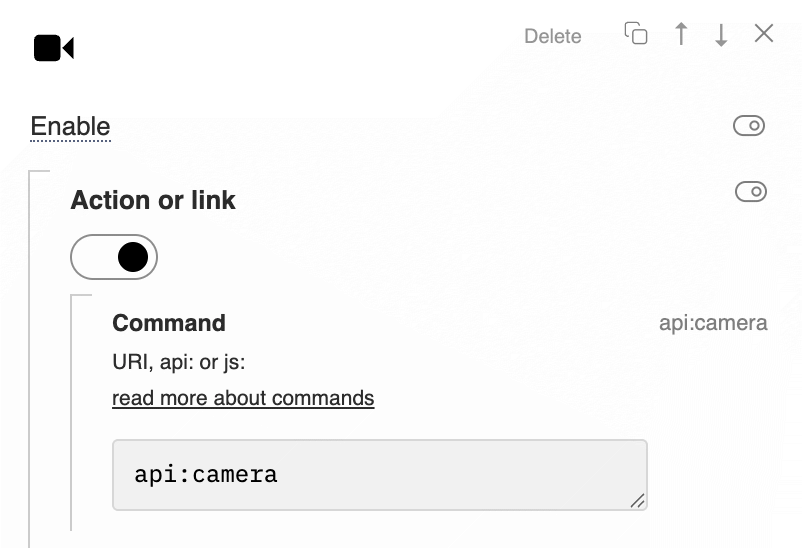The height and width of the screenshot is (548, 802).
Task: Click the outer bracket beside Action or link
Action: [31, 358]
